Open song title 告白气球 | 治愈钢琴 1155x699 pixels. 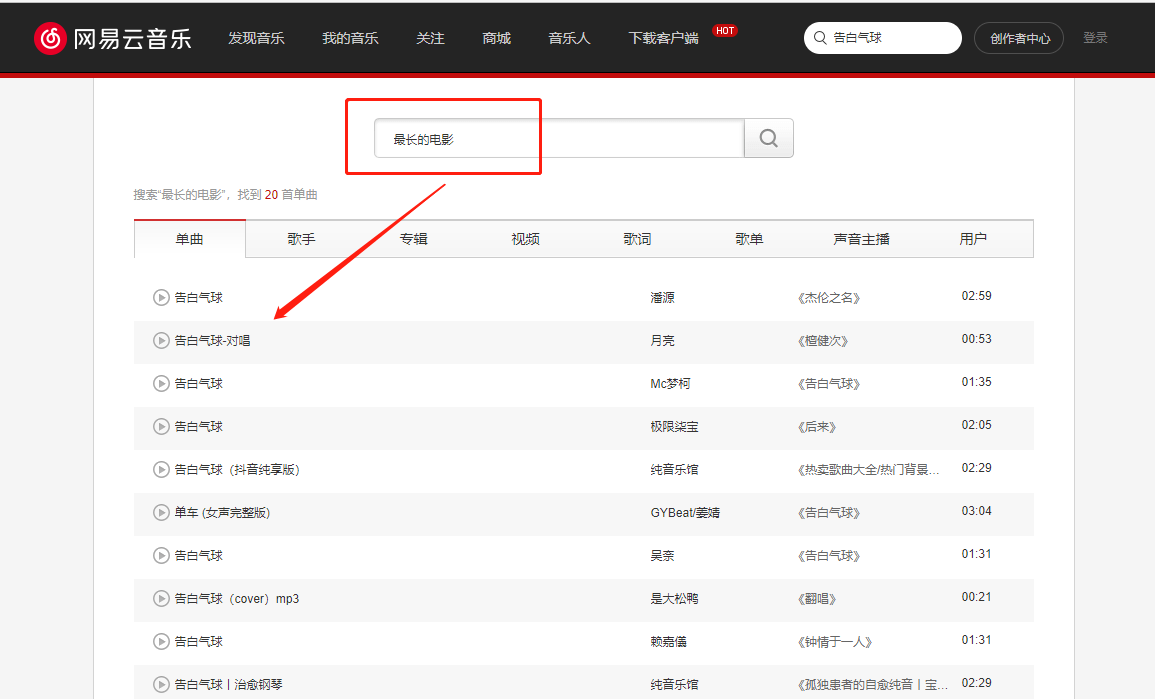pos(228,684)
